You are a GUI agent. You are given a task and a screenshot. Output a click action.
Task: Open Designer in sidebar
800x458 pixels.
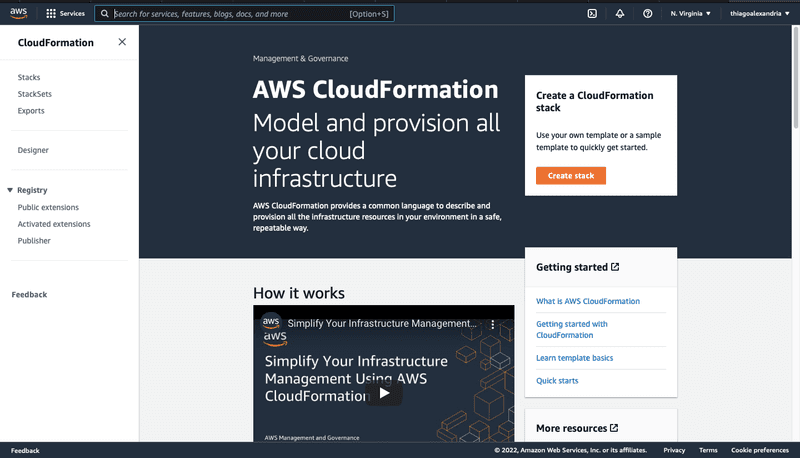point(33,150)
